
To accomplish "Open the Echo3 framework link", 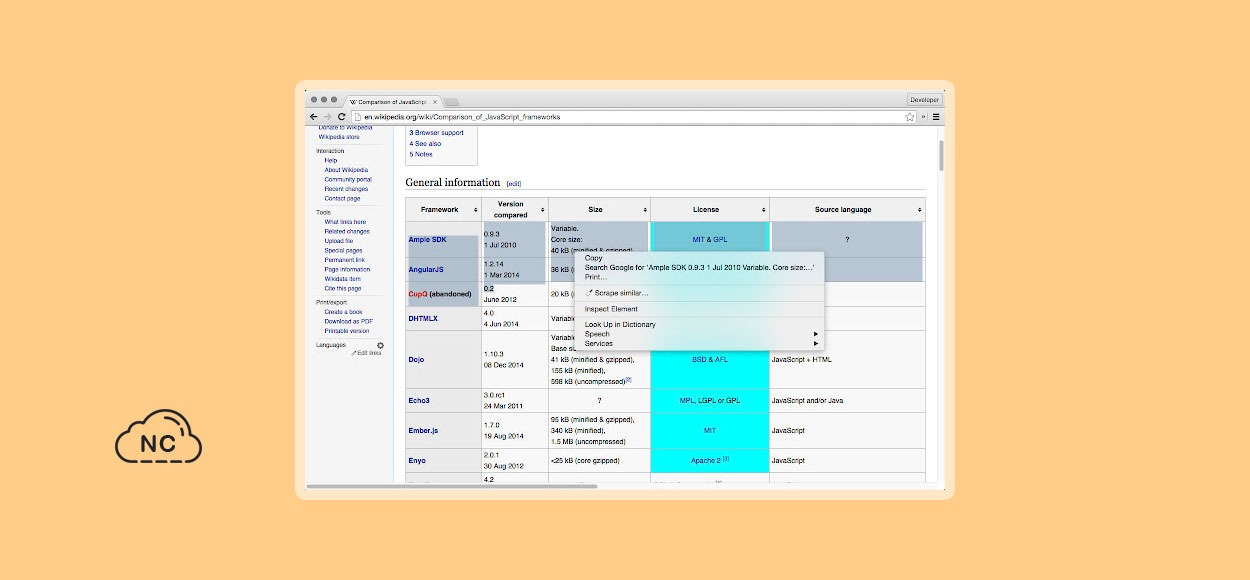I will (419, 400).
